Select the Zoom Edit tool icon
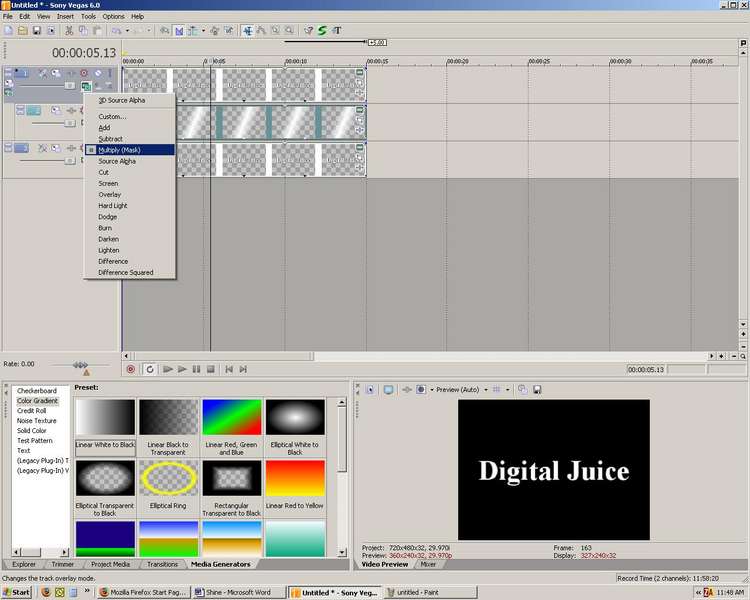The height and width of the screenshot is (600, 750). click(289, 31)
